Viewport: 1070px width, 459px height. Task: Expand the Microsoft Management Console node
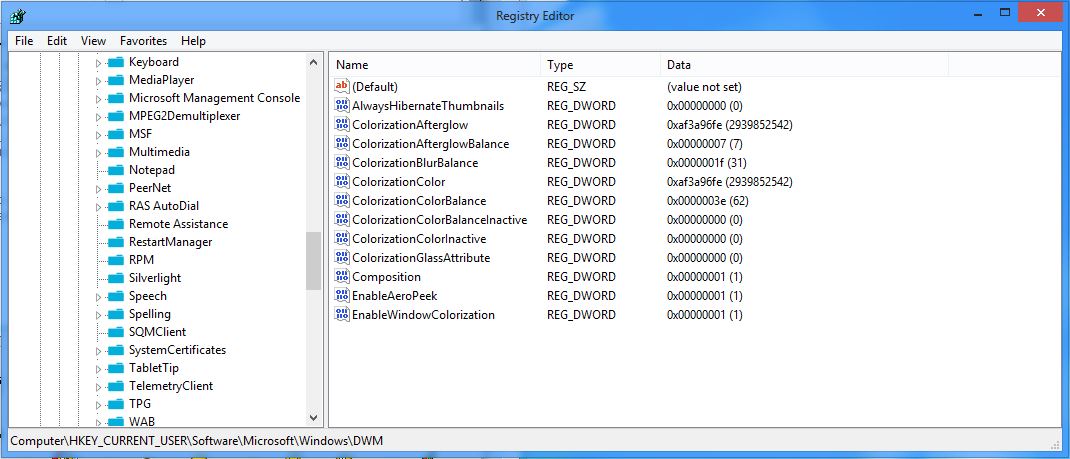point(98,99)
